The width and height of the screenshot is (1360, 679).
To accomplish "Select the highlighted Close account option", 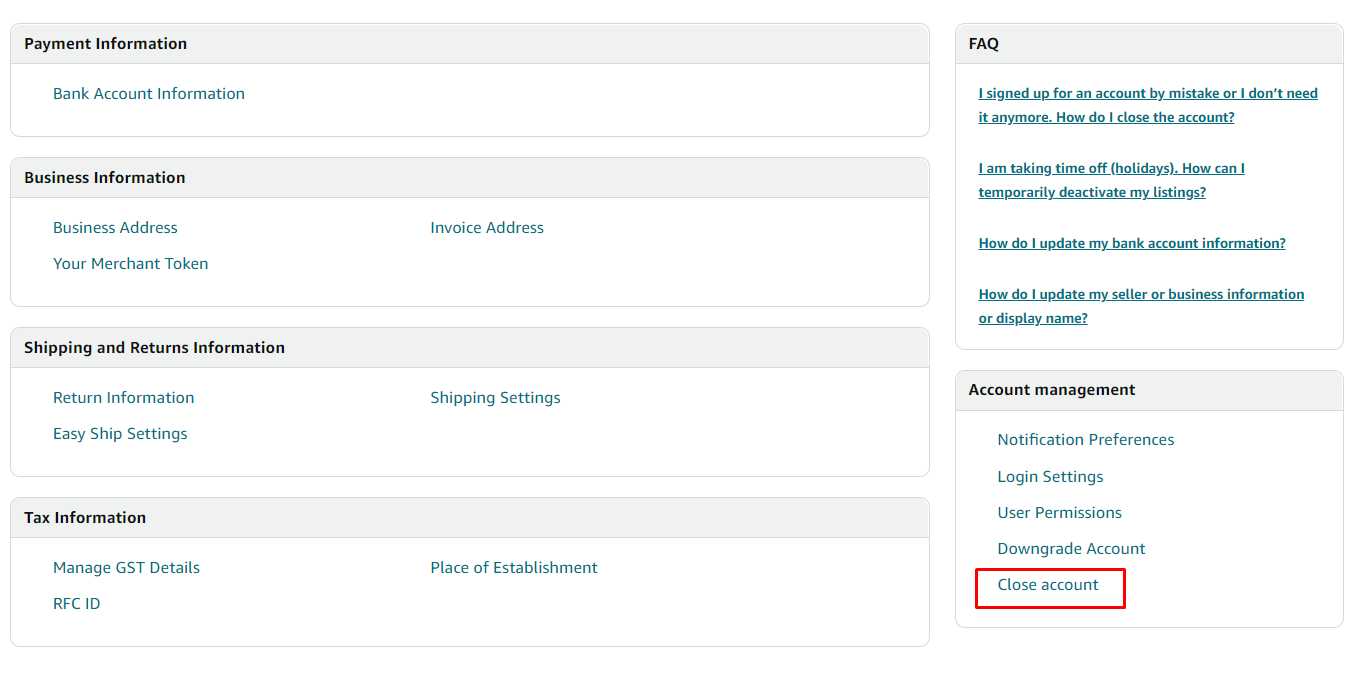I will click(x=1049, y=584).
